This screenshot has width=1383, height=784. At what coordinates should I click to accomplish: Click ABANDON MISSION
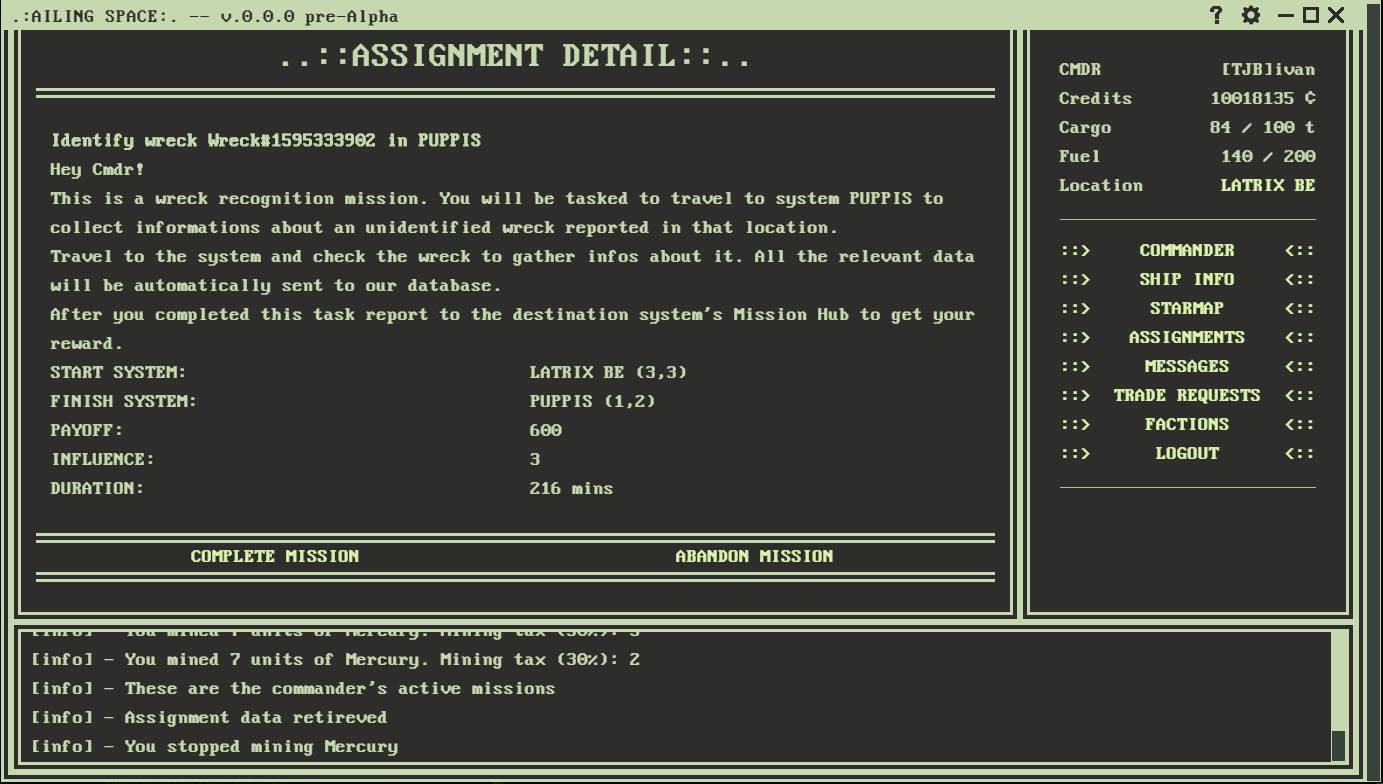pos(755,556)
